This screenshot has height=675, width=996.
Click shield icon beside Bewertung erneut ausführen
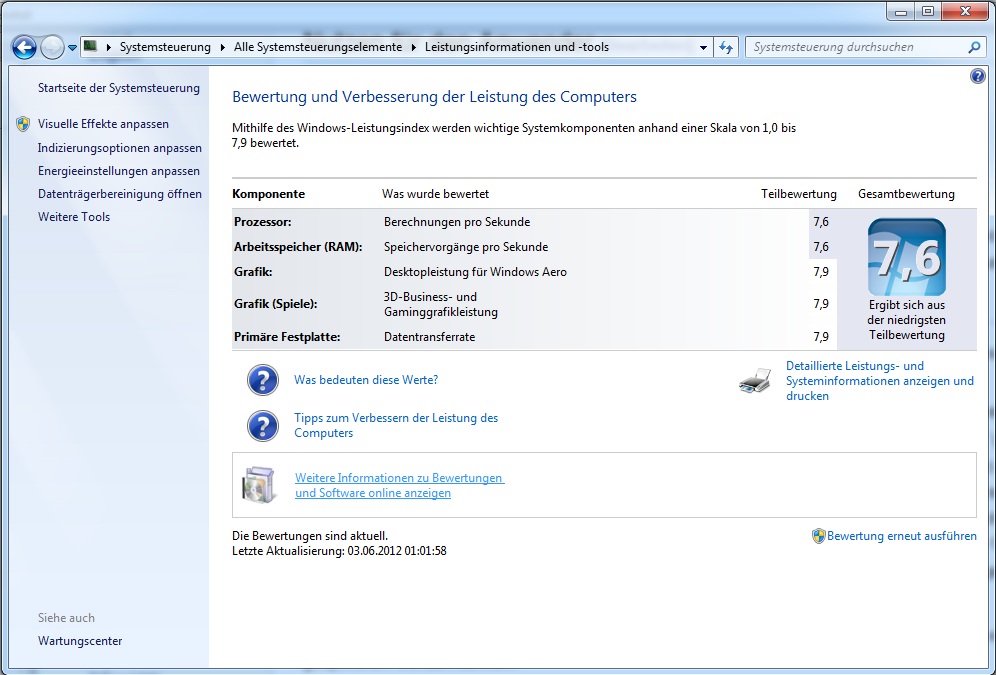coord(819,536)
